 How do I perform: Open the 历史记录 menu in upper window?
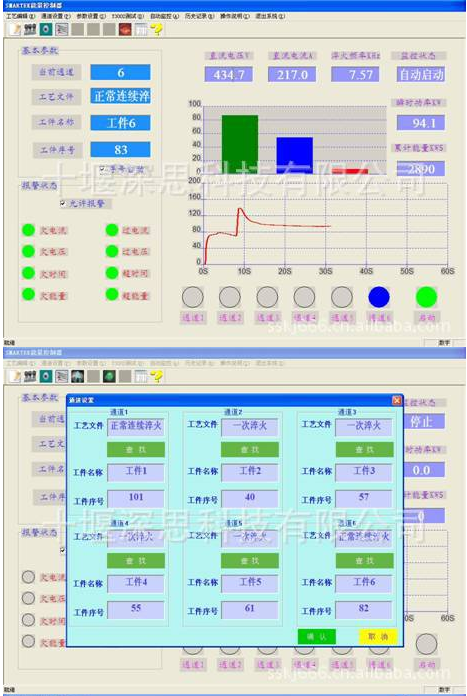coord(199,16)
